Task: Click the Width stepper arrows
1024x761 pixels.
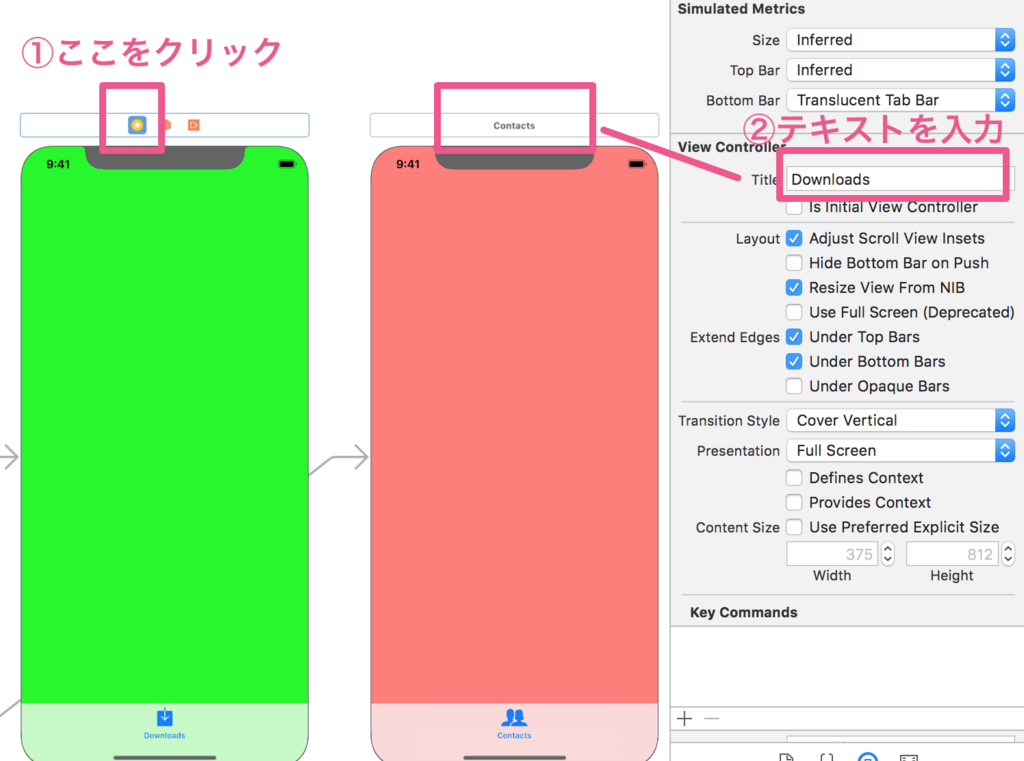Action: tap(888, 554)
